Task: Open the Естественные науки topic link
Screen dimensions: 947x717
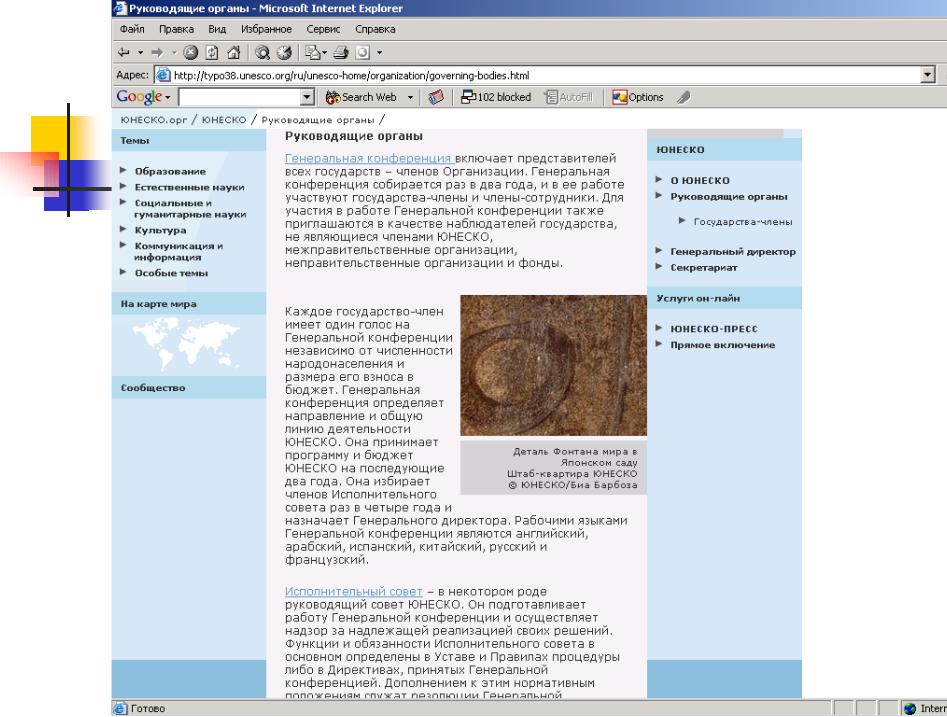Action: click(x=189, y=187)
